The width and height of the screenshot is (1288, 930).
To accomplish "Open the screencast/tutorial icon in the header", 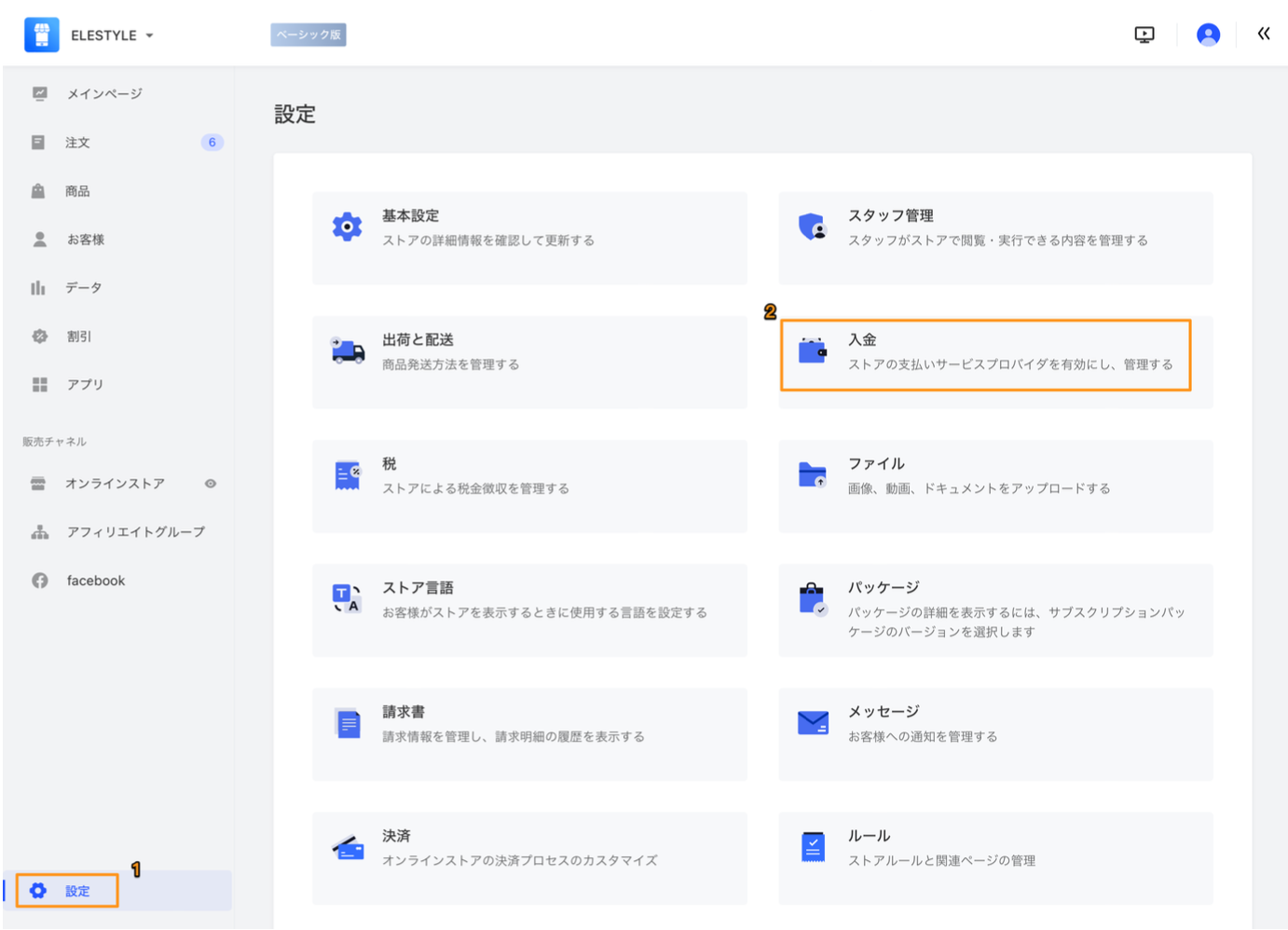I will pyautogui.click(x=1144, y=34).
